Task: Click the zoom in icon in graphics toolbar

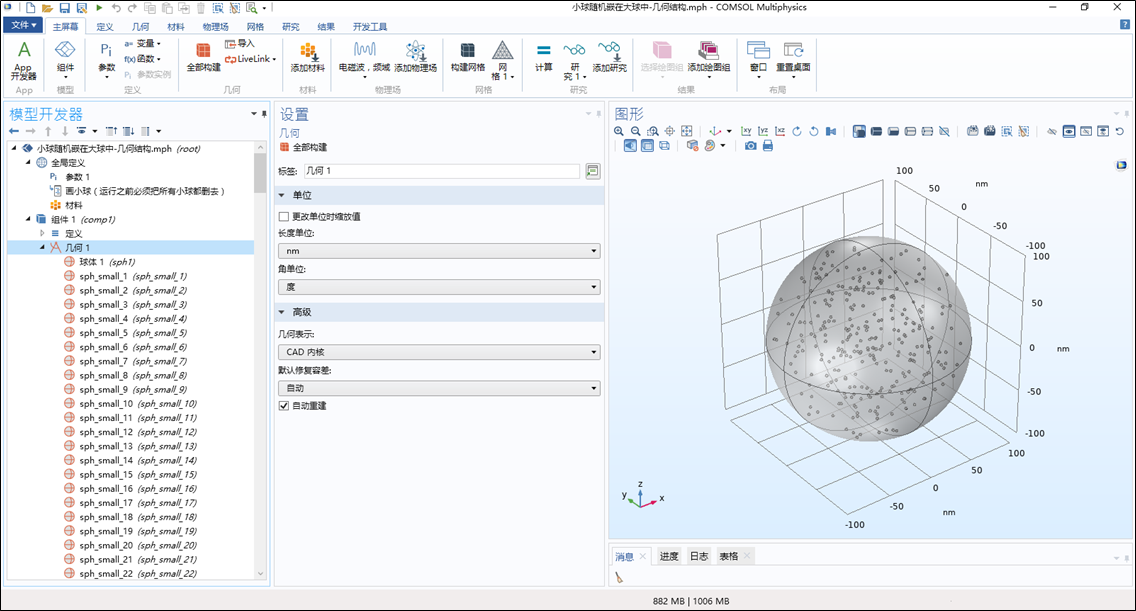Action: [x=619, y=131]
